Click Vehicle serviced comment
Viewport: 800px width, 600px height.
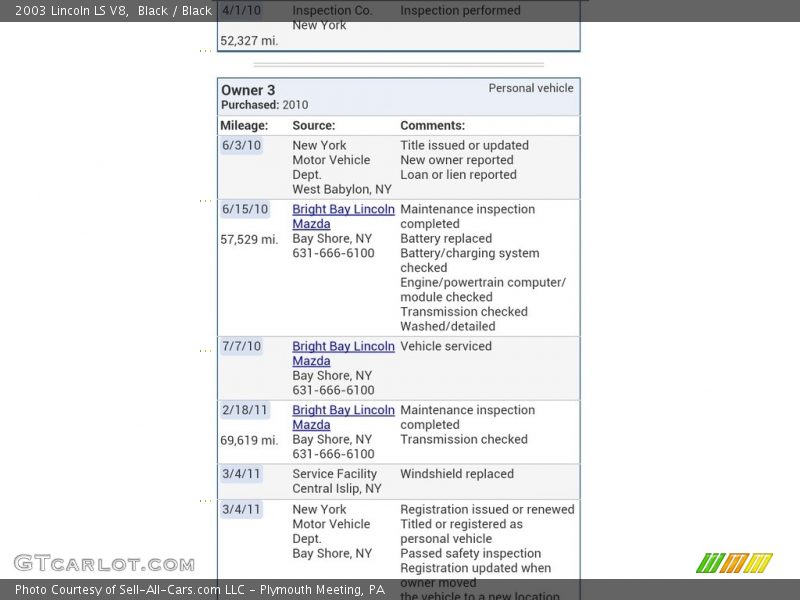446,346
